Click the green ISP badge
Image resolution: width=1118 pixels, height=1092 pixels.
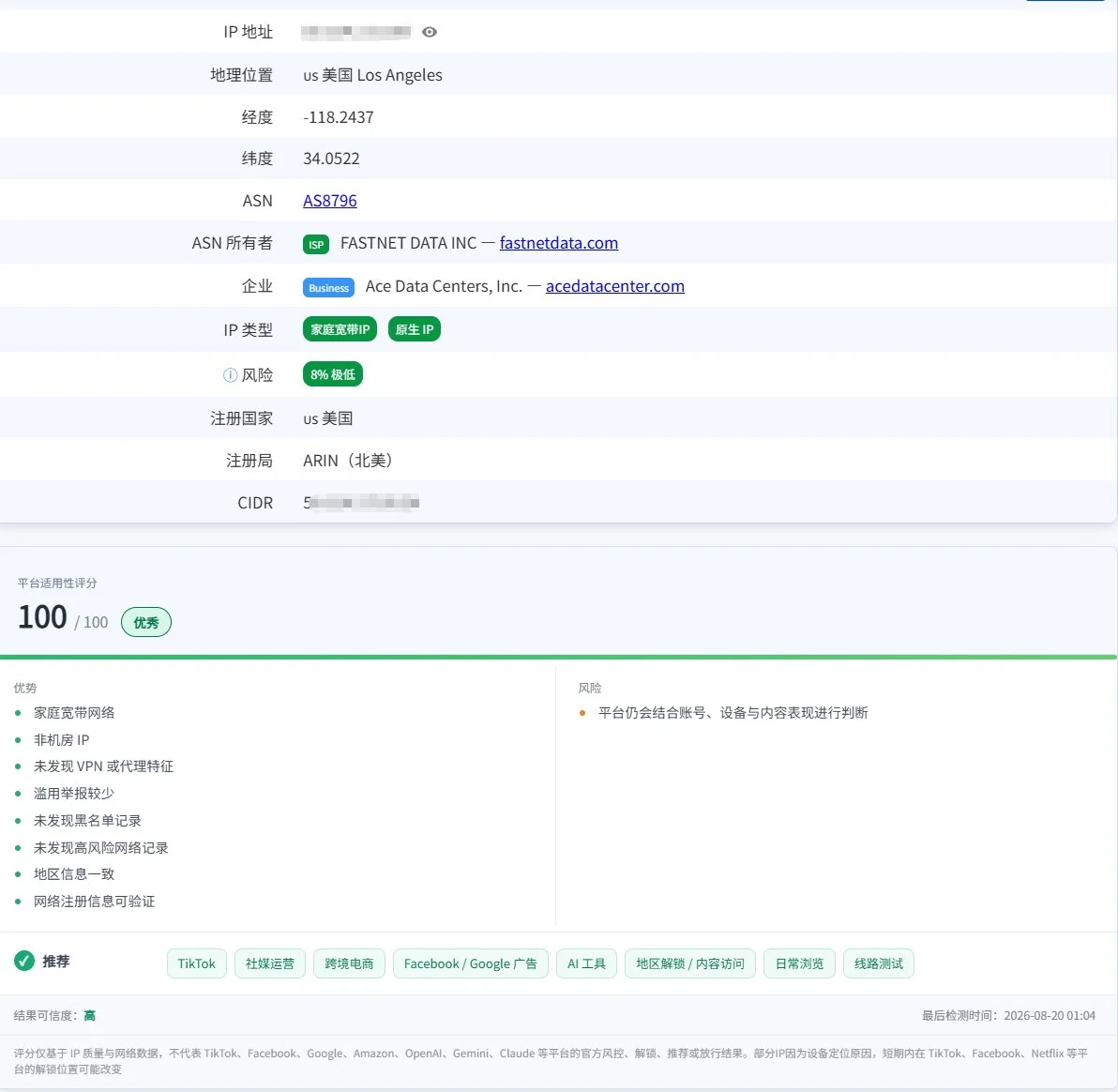pos(316,245)
